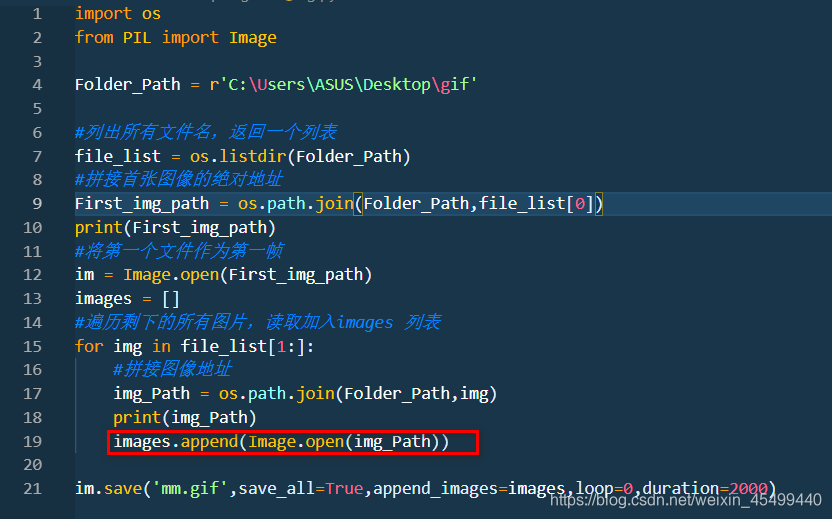
Task: Click 'for img in file_list[1:]:' line
Action: click(x=194, y=347)
